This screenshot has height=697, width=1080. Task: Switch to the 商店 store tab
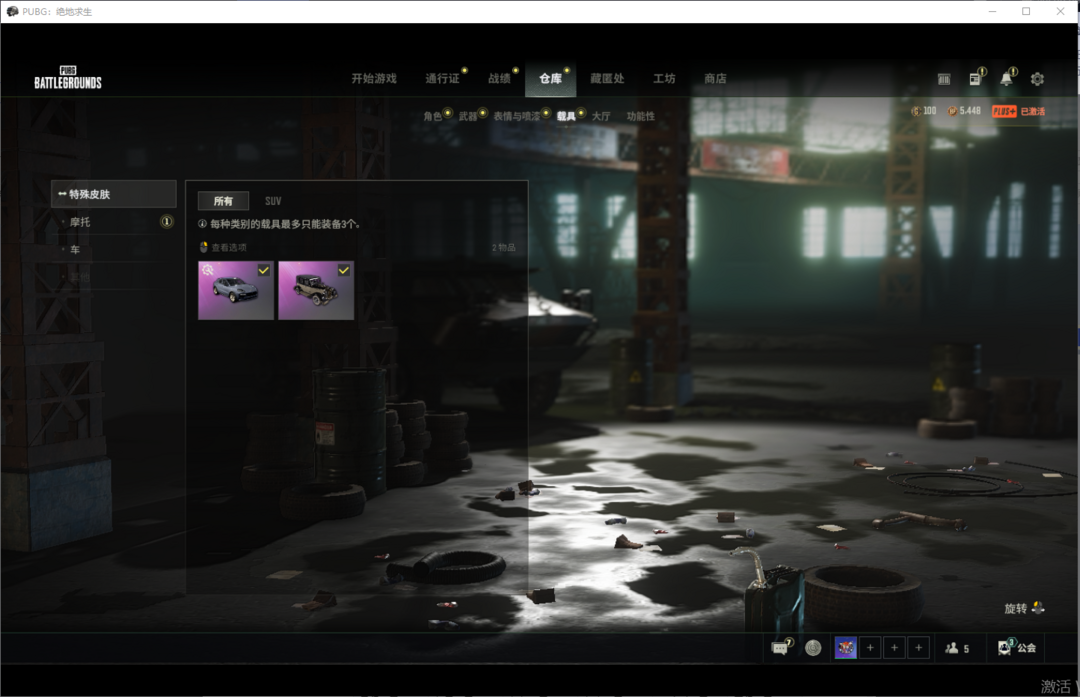coord(715,79)
